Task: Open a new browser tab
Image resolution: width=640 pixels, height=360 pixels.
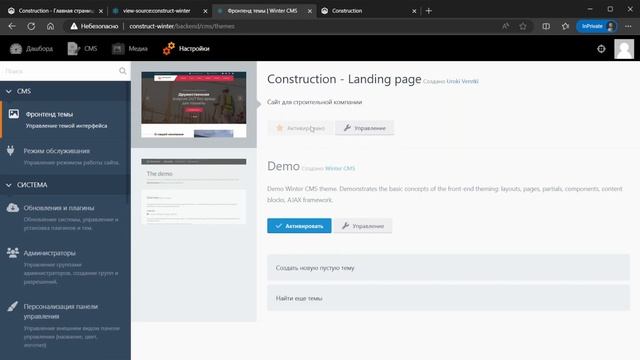Action: (429, 11)
